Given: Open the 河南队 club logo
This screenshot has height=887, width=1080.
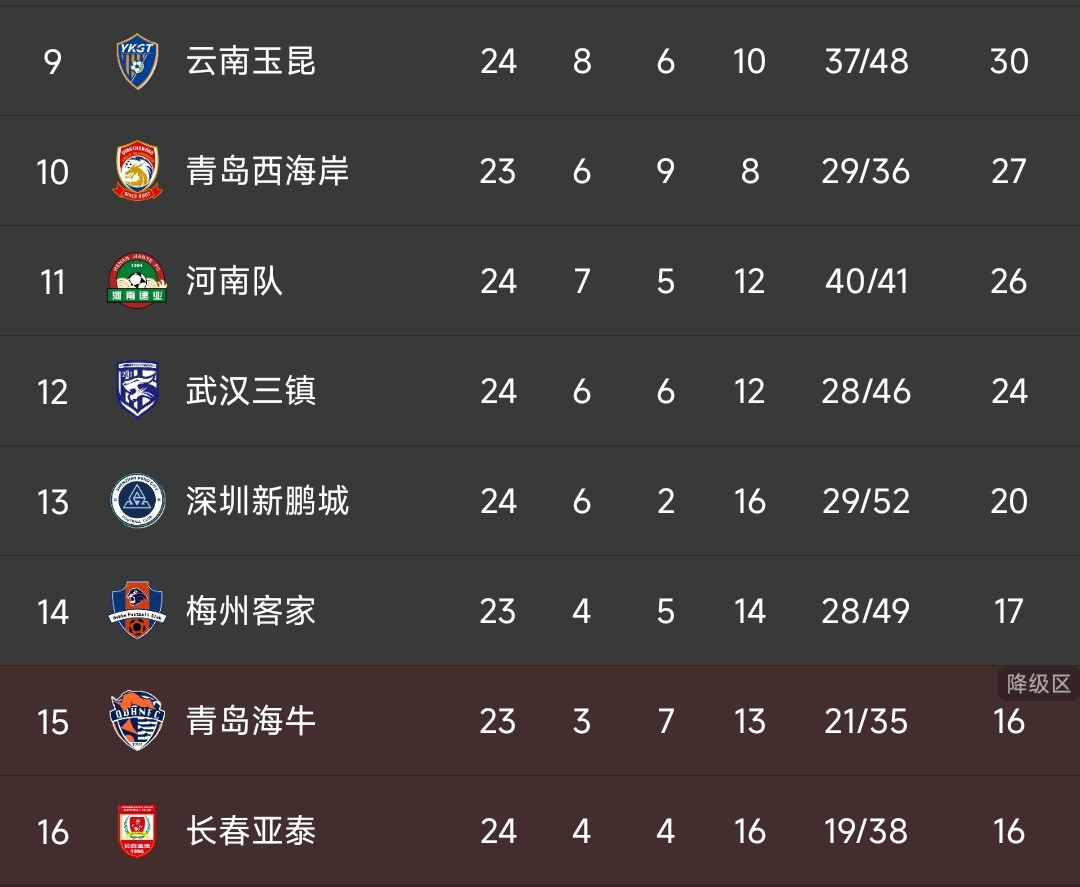Looking at the screenshot, I should pyautogui.click(x=137, y=281).
